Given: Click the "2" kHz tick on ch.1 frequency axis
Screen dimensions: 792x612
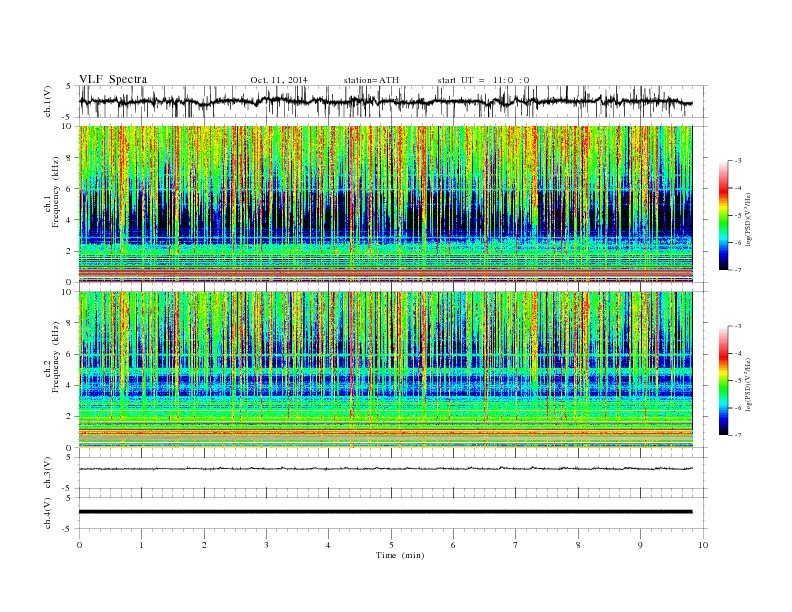Looking at the screenshot, I should 69,251.
